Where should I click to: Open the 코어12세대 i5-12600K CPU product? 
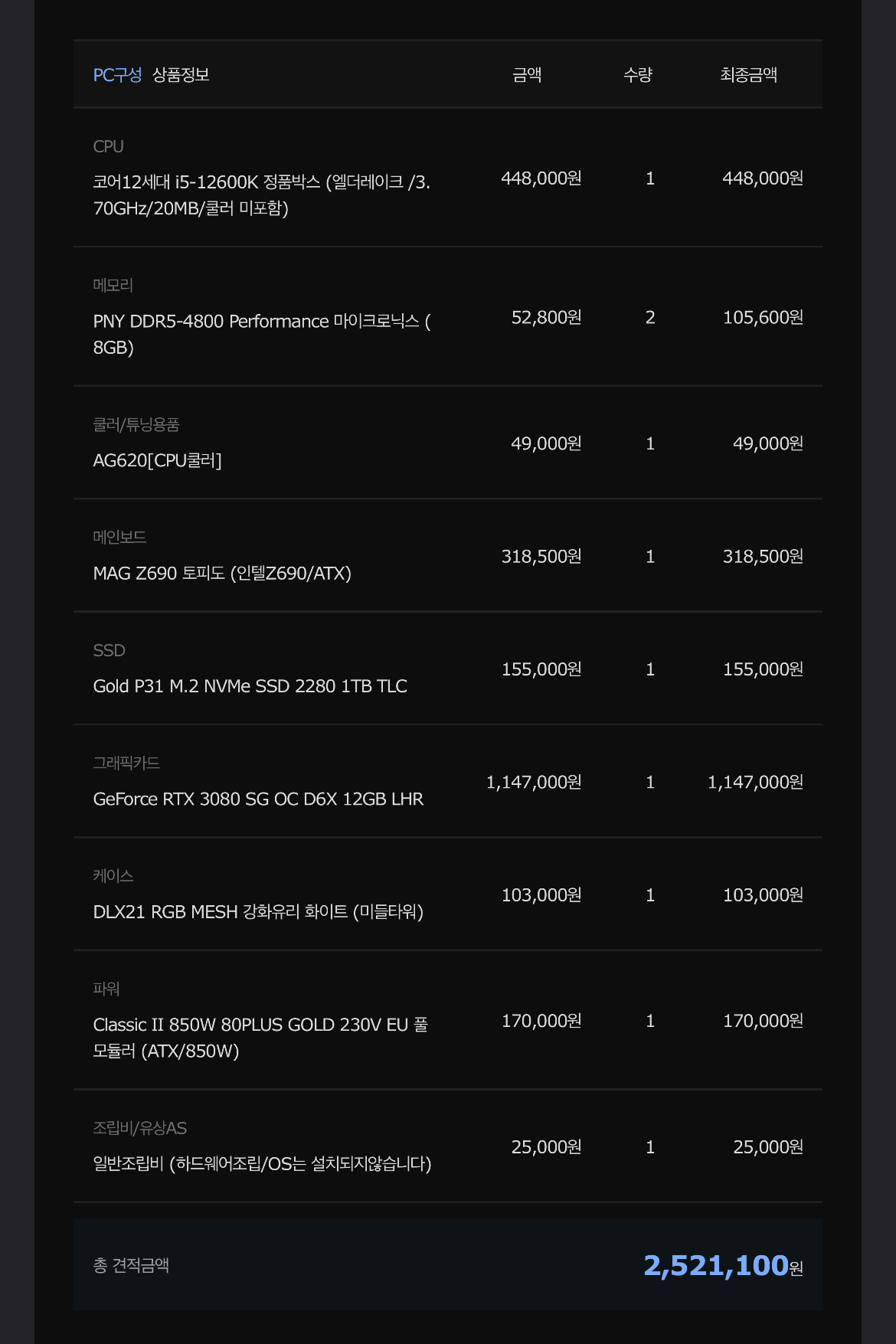pyautogui.click(x=262, y=195)
